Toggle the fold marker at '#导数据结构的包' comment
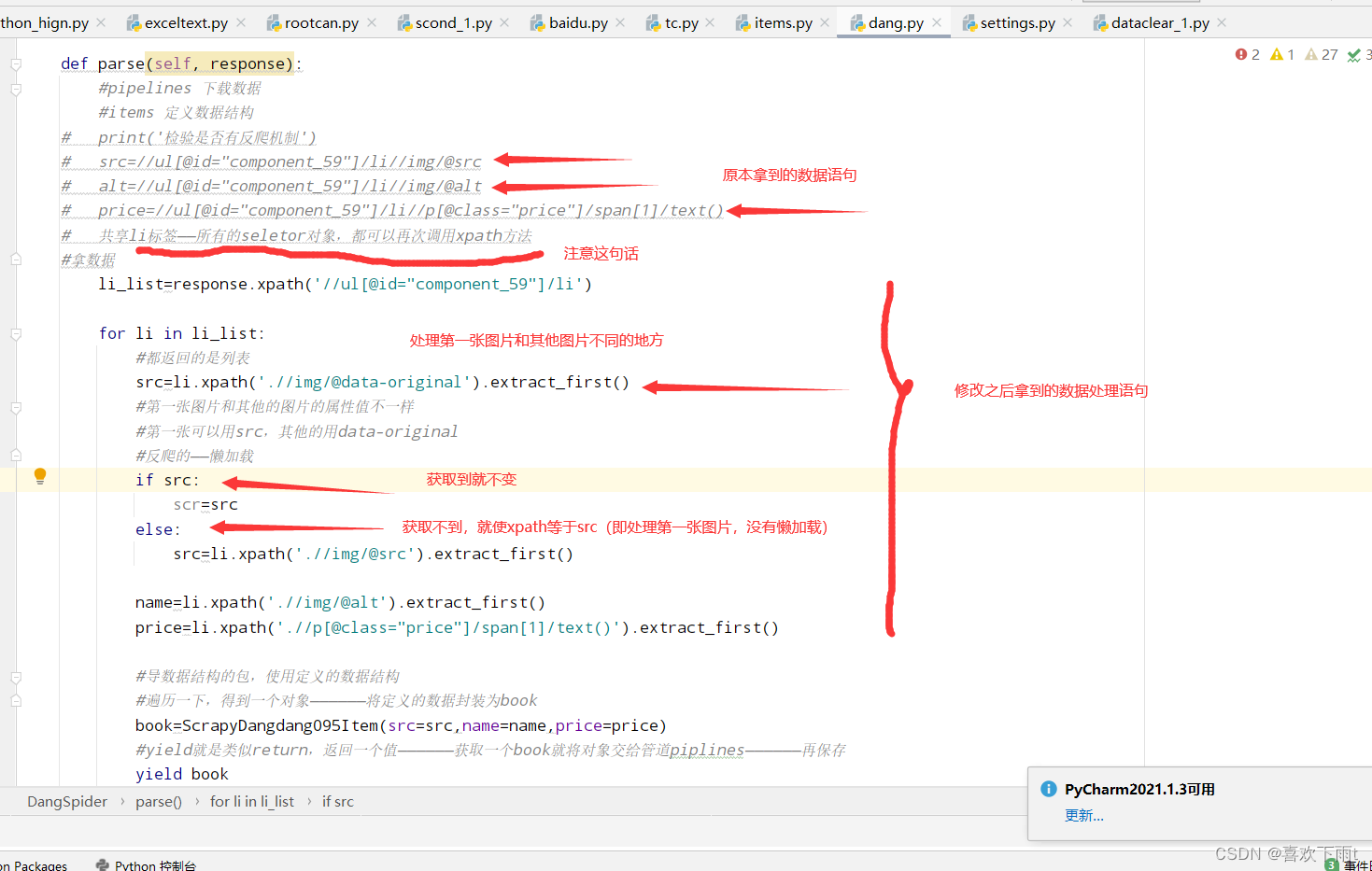This screenshot has height=871, width=1372. tap(16, 677)
